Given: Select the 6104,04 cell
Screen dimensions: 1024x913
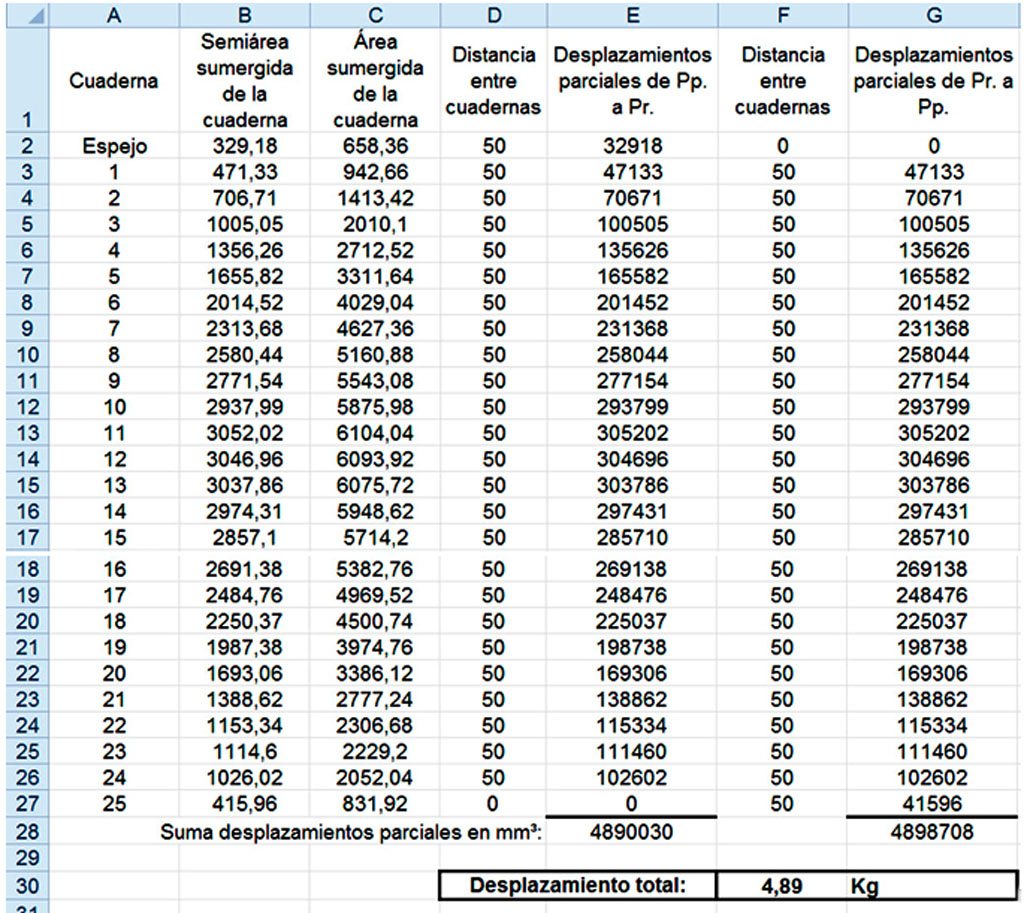Looking at the screenshot, I should (375, 433).
